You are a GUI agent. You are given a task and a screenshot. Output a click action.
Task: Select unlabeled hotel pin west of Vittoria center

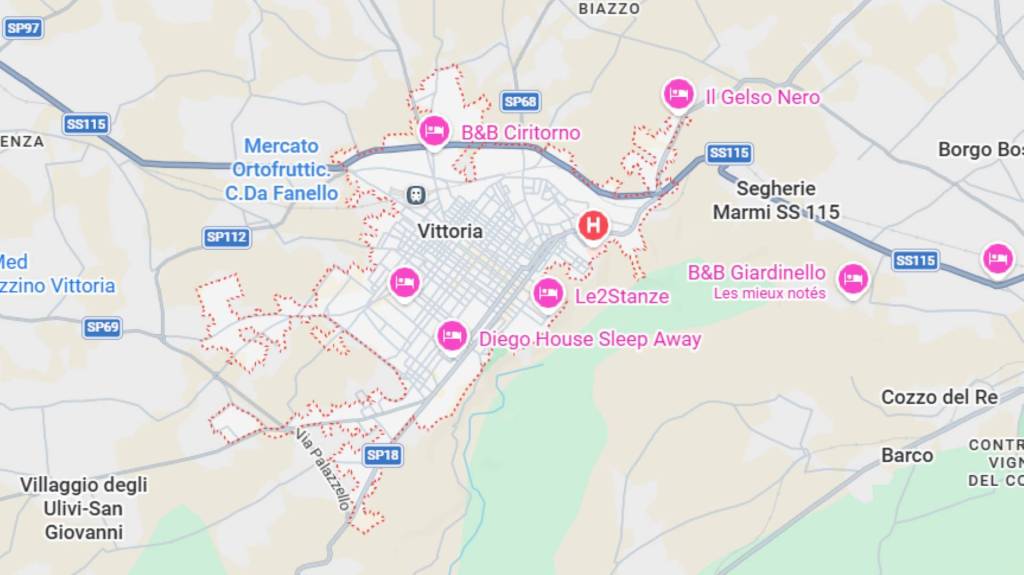click(404, 284)
